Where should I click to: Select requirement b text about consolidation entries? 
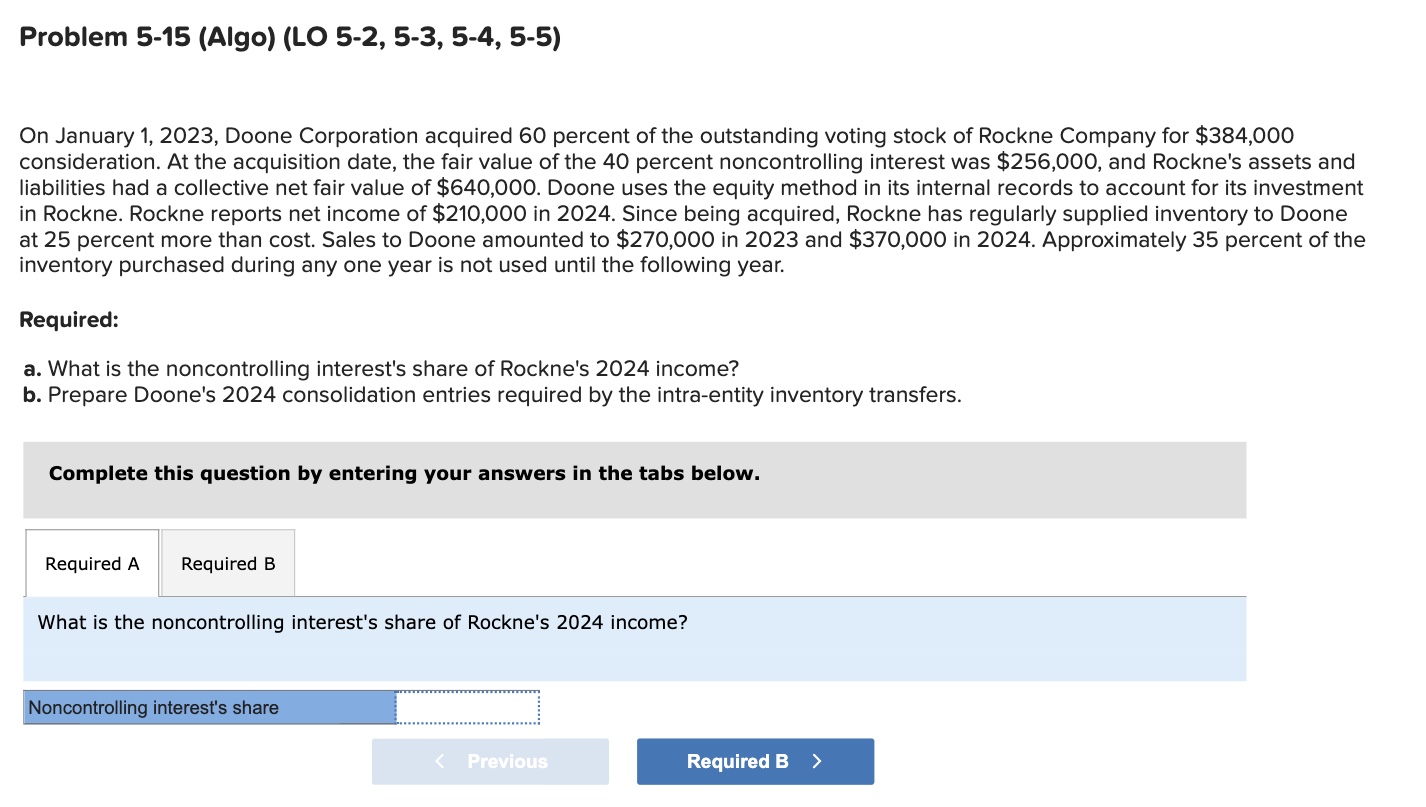492,394
